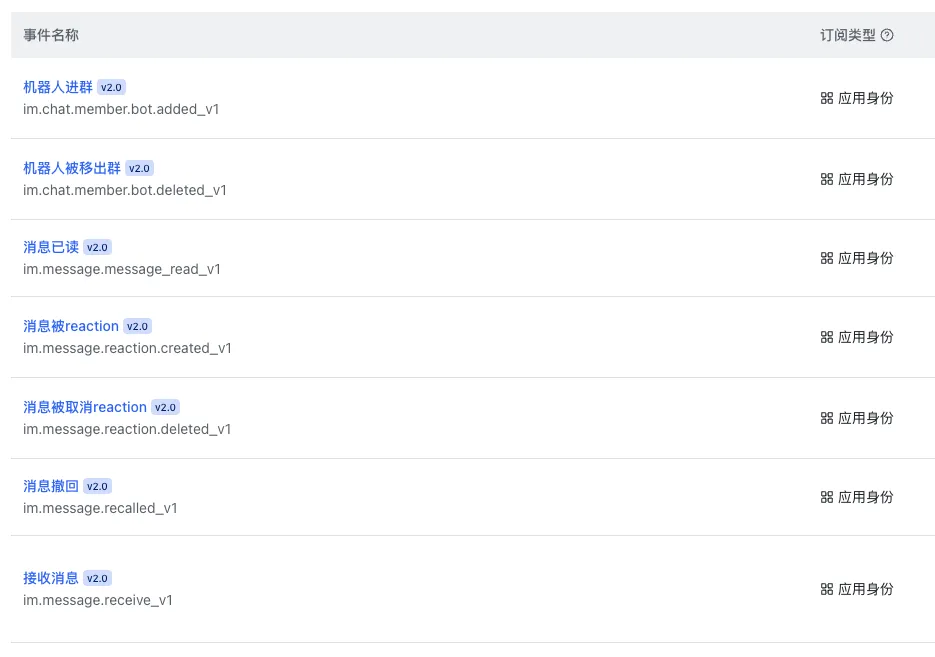935x657 pixels.
Task: Click the grid icon in 消息被reaction row
Action: click(826, 337)
